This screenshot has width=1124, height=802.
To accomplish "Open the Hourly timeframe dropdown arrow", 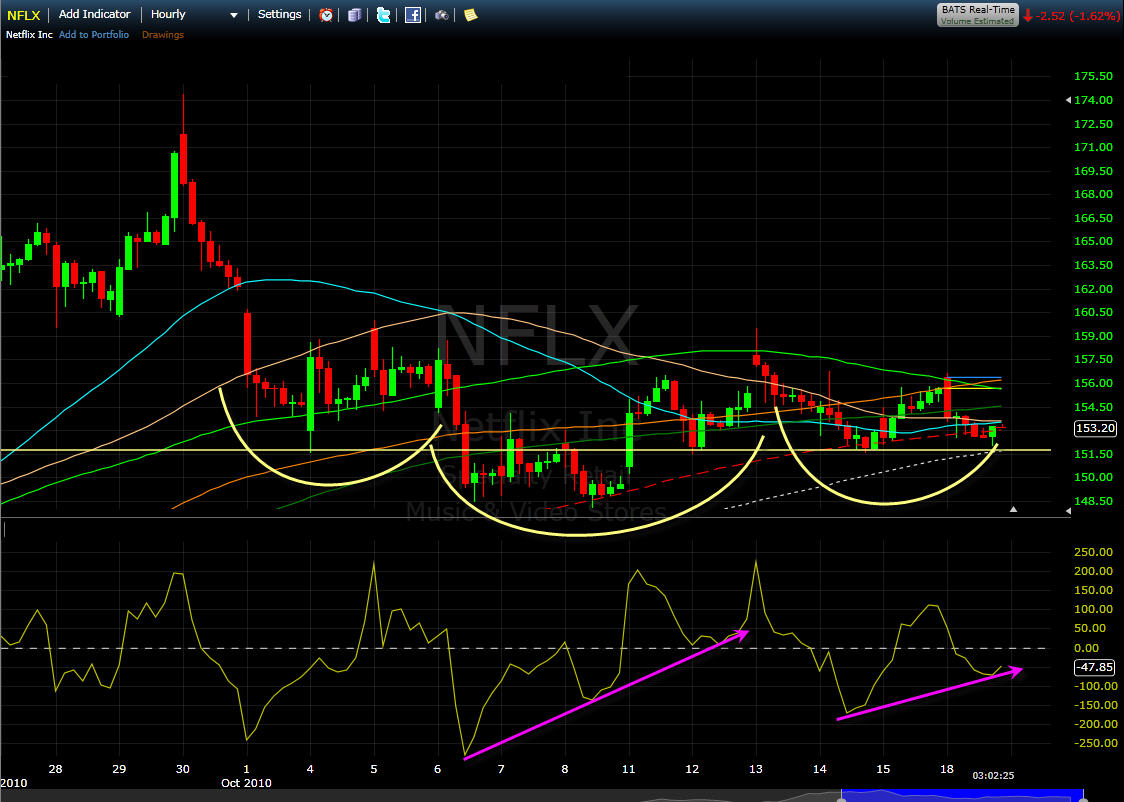I will [234, 15].
